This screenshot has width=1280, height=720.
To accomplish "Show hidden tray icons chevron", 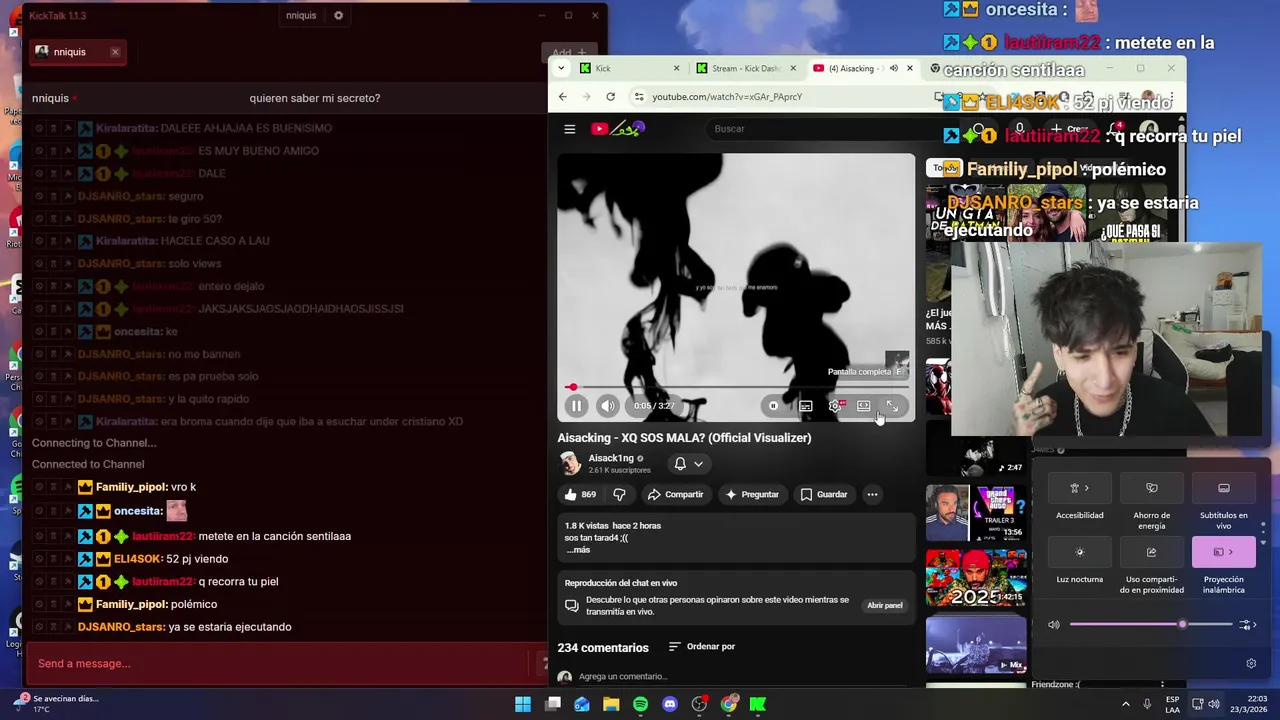I will 1125,704.
